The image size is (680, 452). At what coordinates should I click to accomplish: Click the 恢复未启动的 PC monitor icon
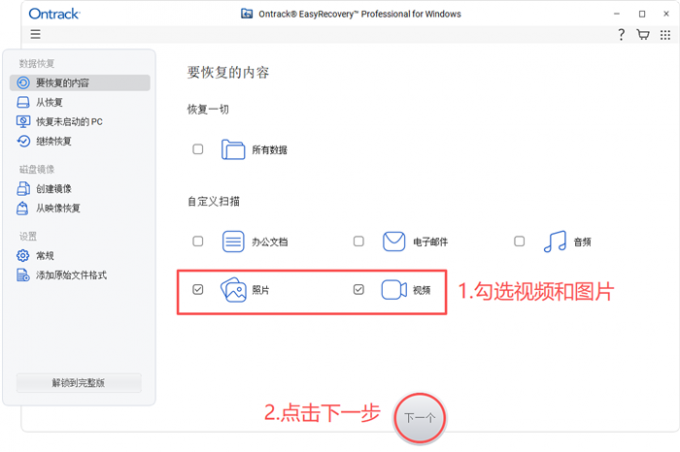pyautogui.click(x=23, y=121)
